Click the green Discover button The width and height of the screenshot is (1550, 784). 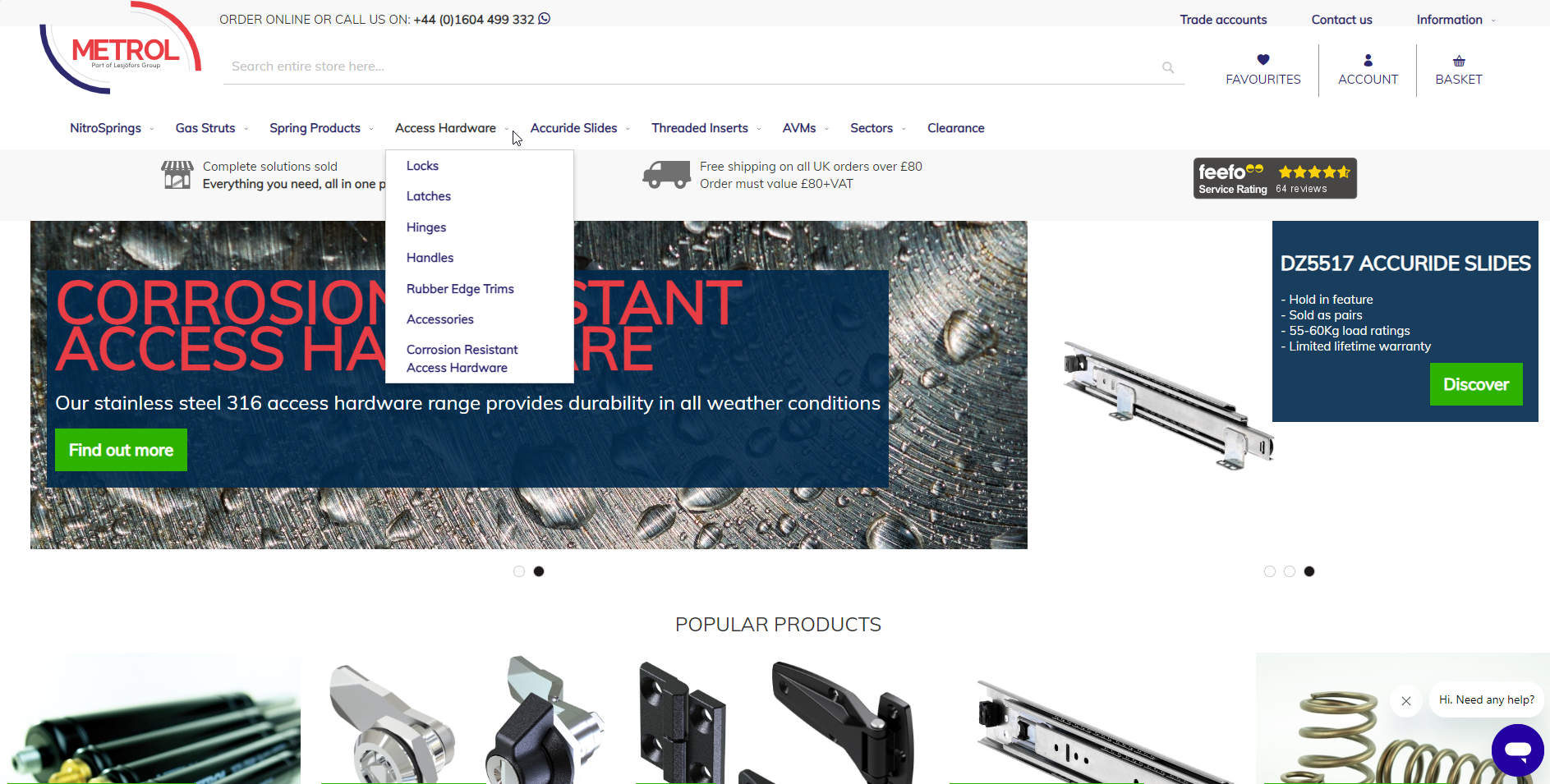(1476, 384)
